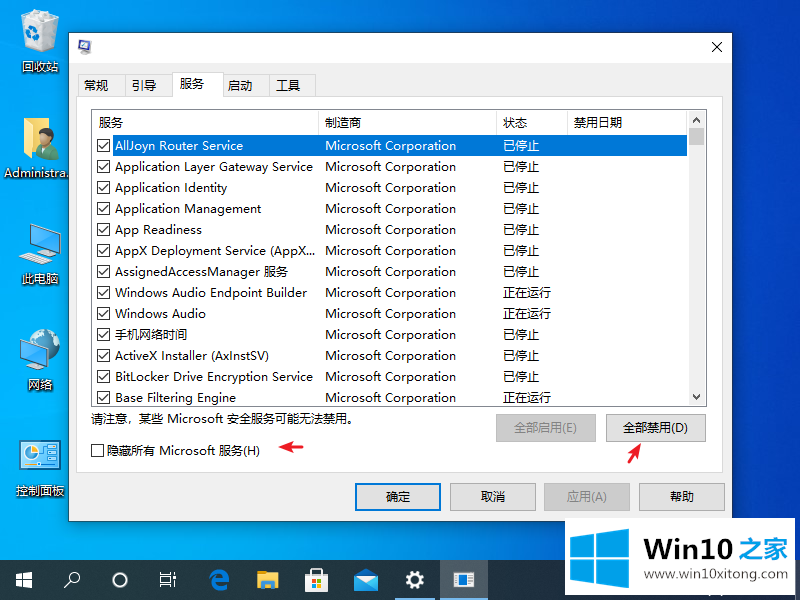Uncheck Application Management checkbox
Screen dimensions: 800x600
tap(104, 208)
